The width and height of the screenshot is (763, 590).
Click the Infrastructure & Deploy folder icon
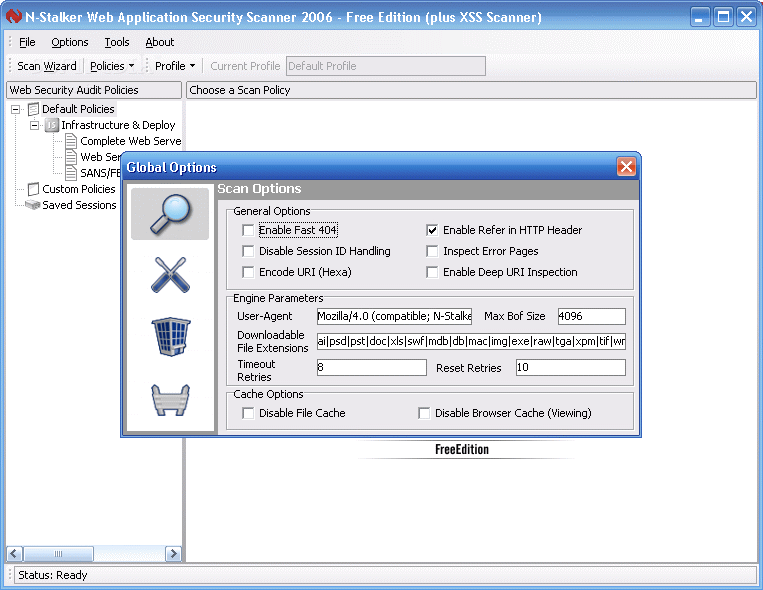[x=52, y=125]
